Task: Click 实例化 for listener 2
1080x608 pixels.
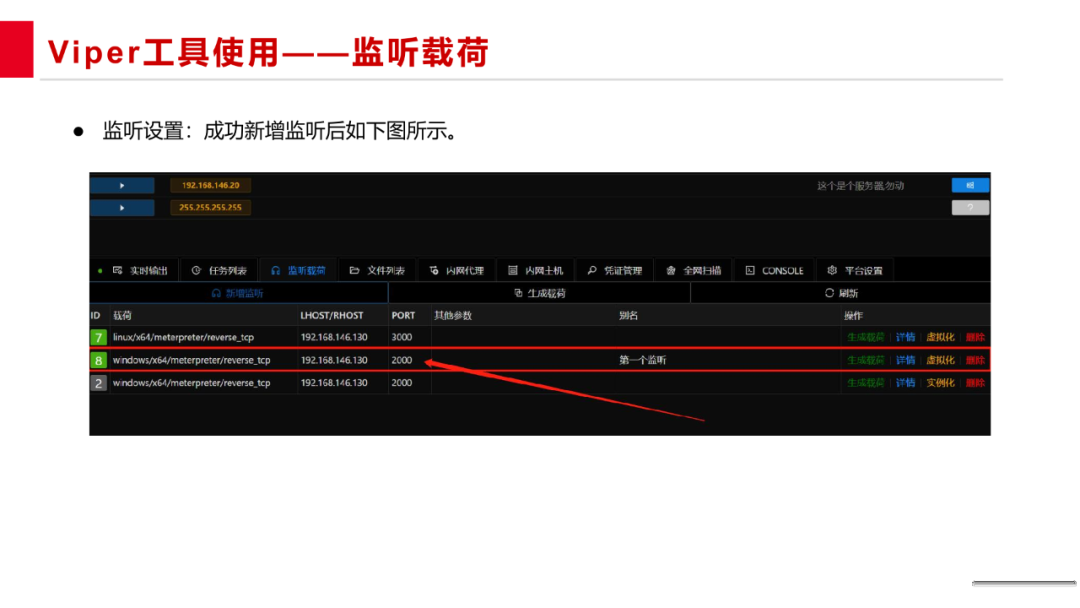Action: coord(940,383)
